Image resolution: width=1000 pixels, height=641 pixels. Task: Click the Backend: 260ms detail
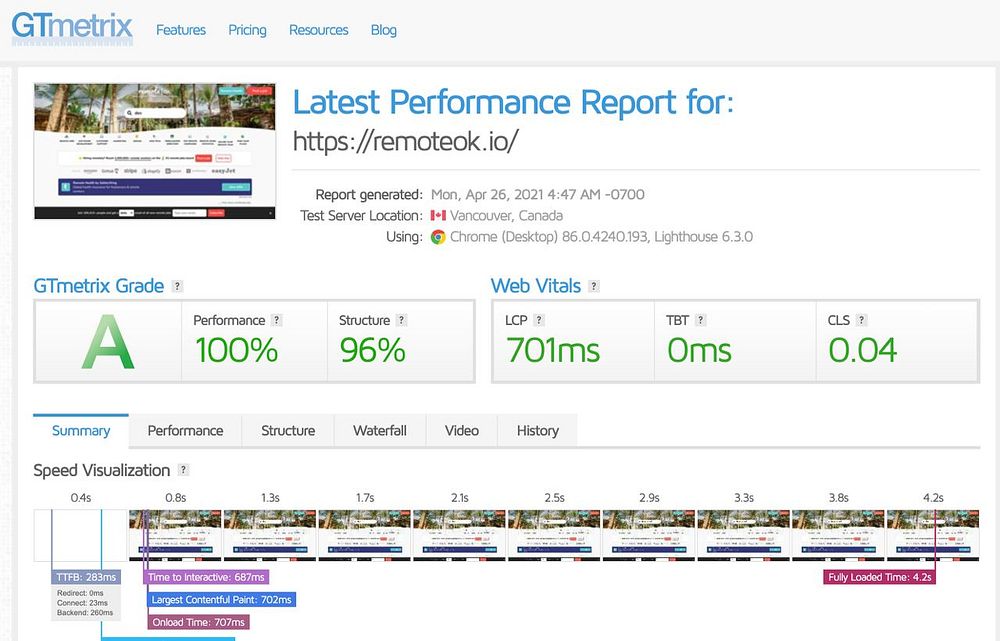[85, 613]
